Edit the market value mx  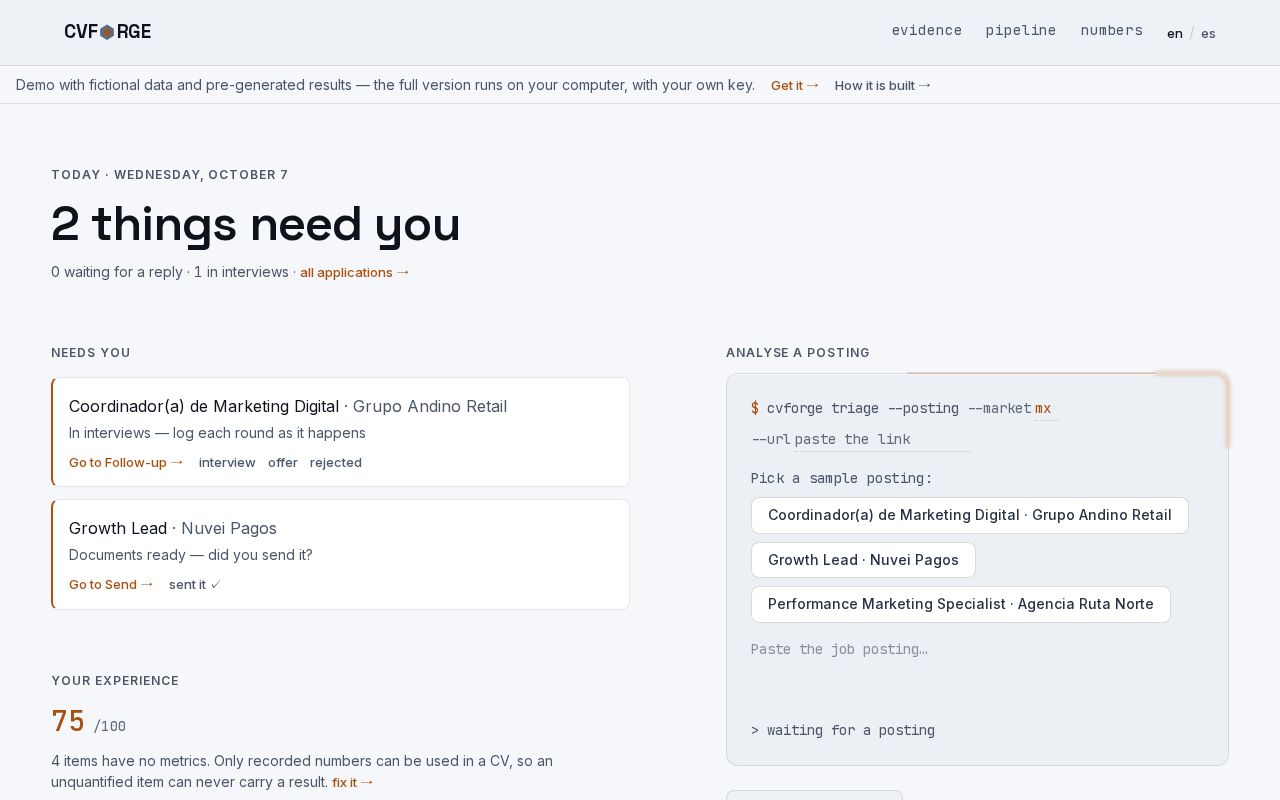tap(1045, 408)
